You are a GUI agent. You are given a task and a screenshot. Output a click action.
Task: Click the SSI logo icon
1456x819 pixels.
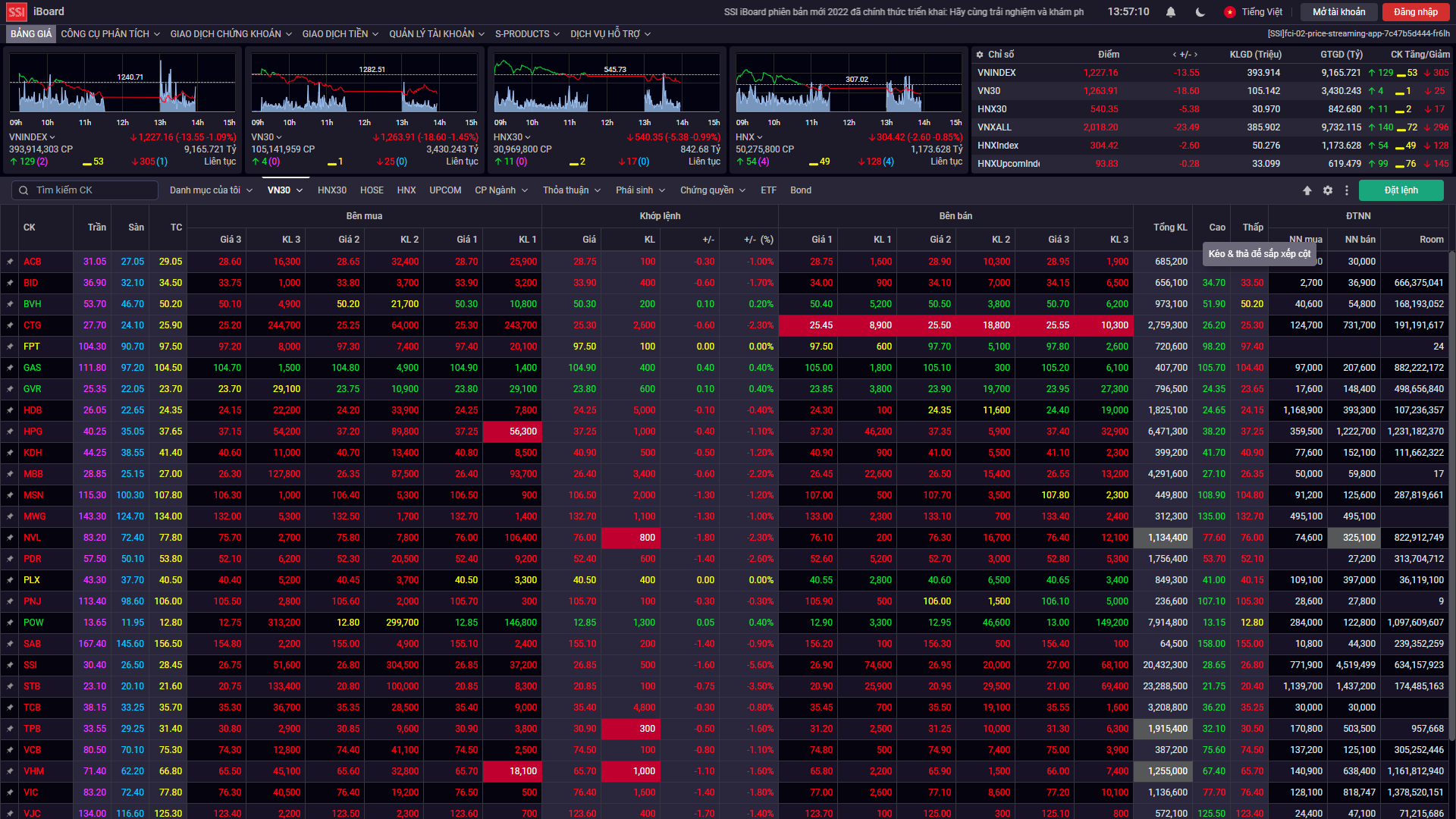tap(17, 12)
